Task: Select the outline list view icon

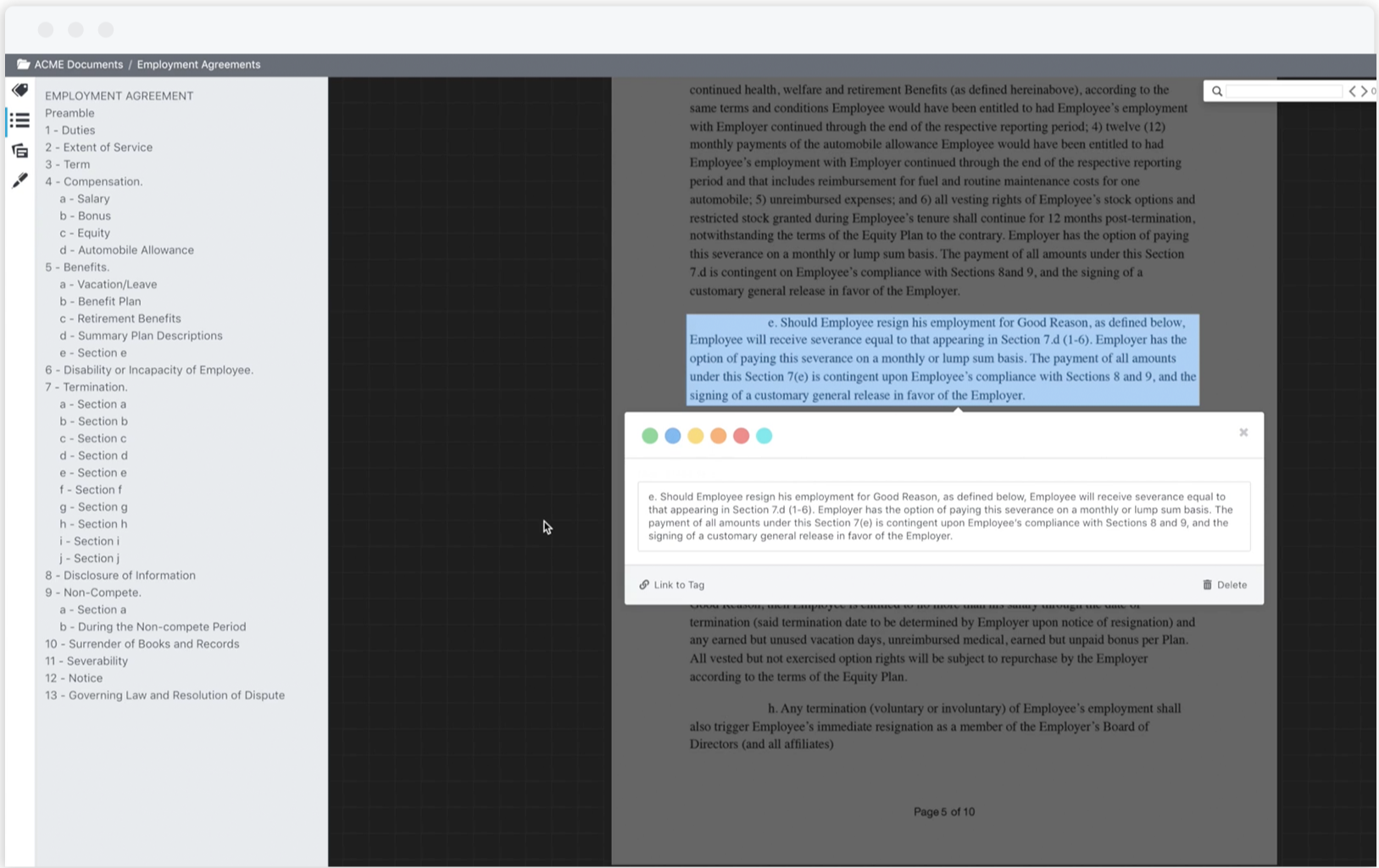Action: [x=19, y=120]
